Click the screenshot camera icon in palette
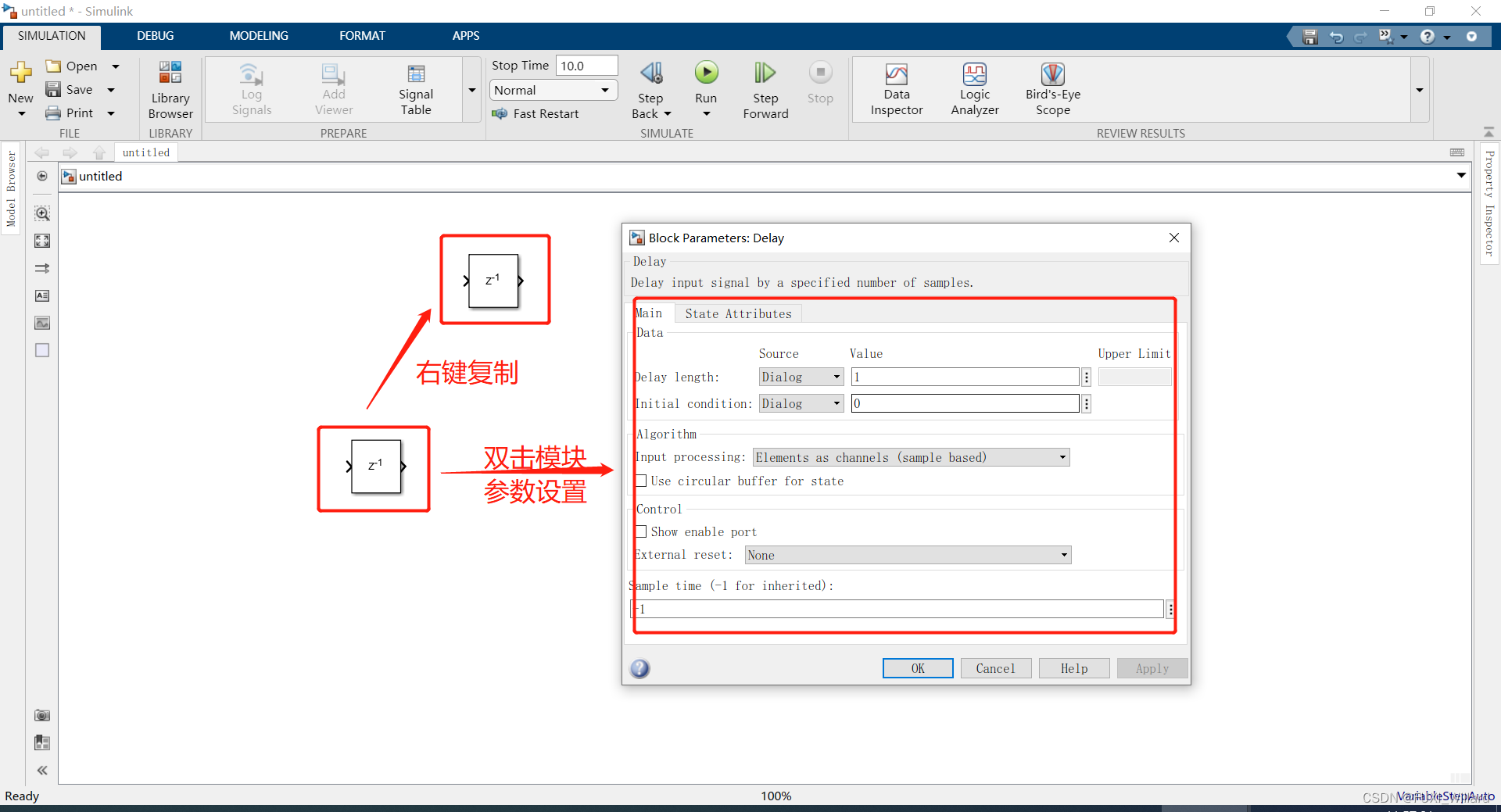 point(42,715)
